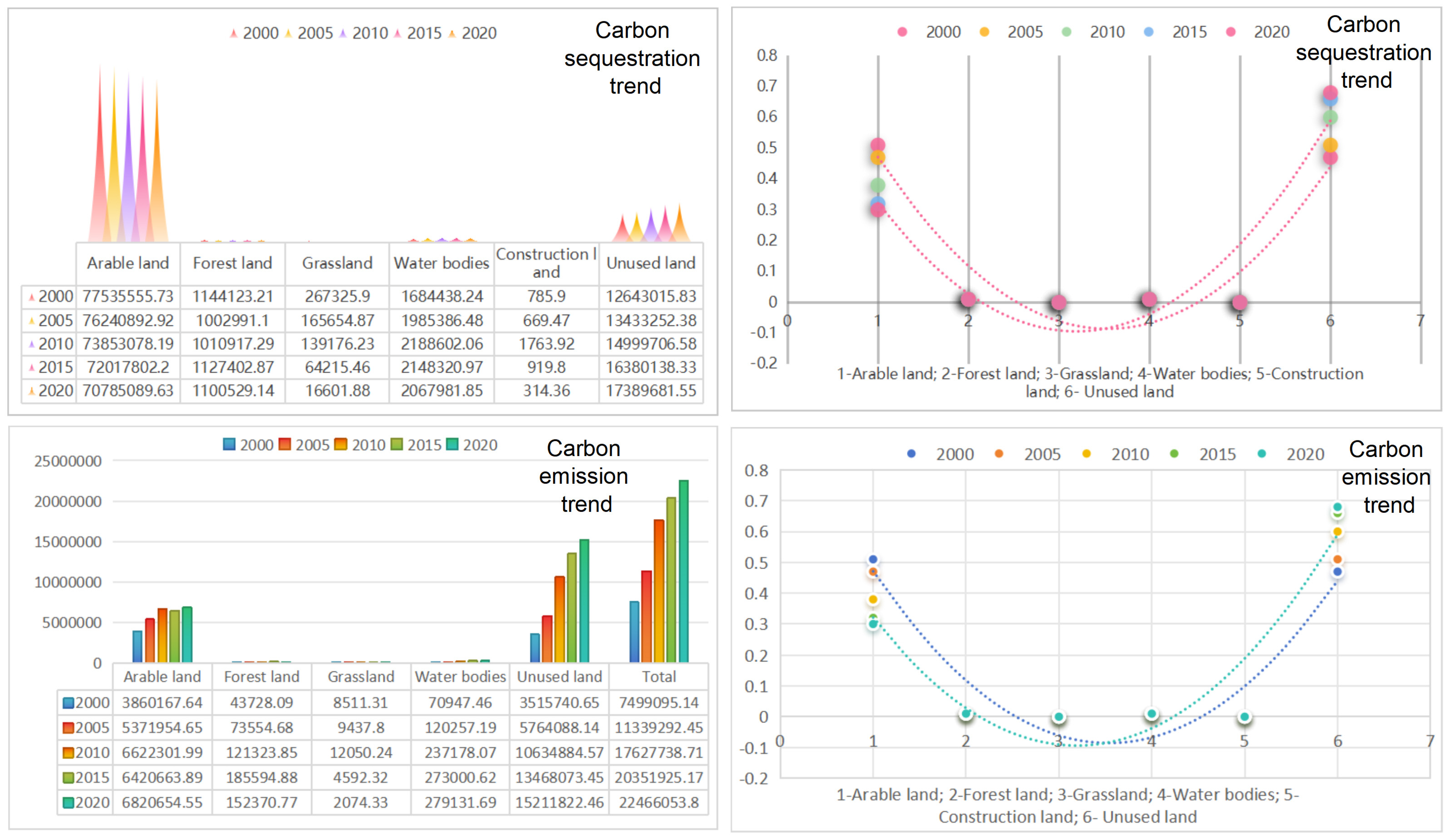Click the cell showing 22466053.8
The image size is (1449, 840).
tap(658, 802)
